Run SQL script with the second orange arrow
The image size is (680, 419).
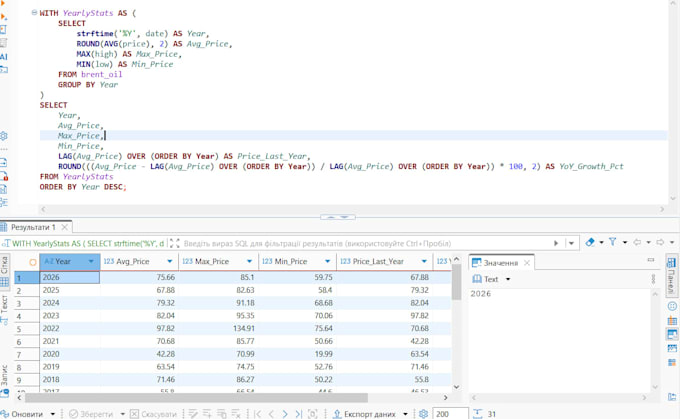3,16
